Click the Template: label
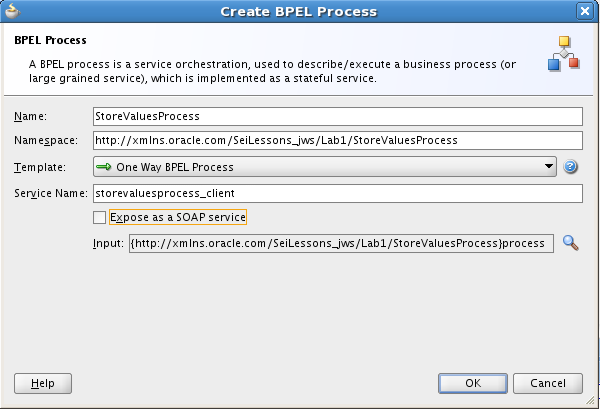This screenshot has height=409, width=600. coord(40,168)
